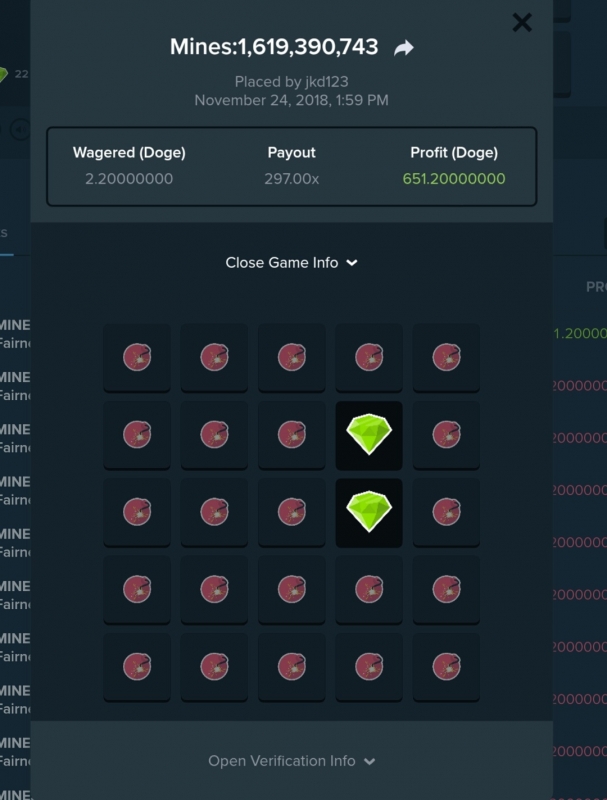Collapse the Close Game Info section
This screenshot has height=800, width=607.
[x=291, y=263]
